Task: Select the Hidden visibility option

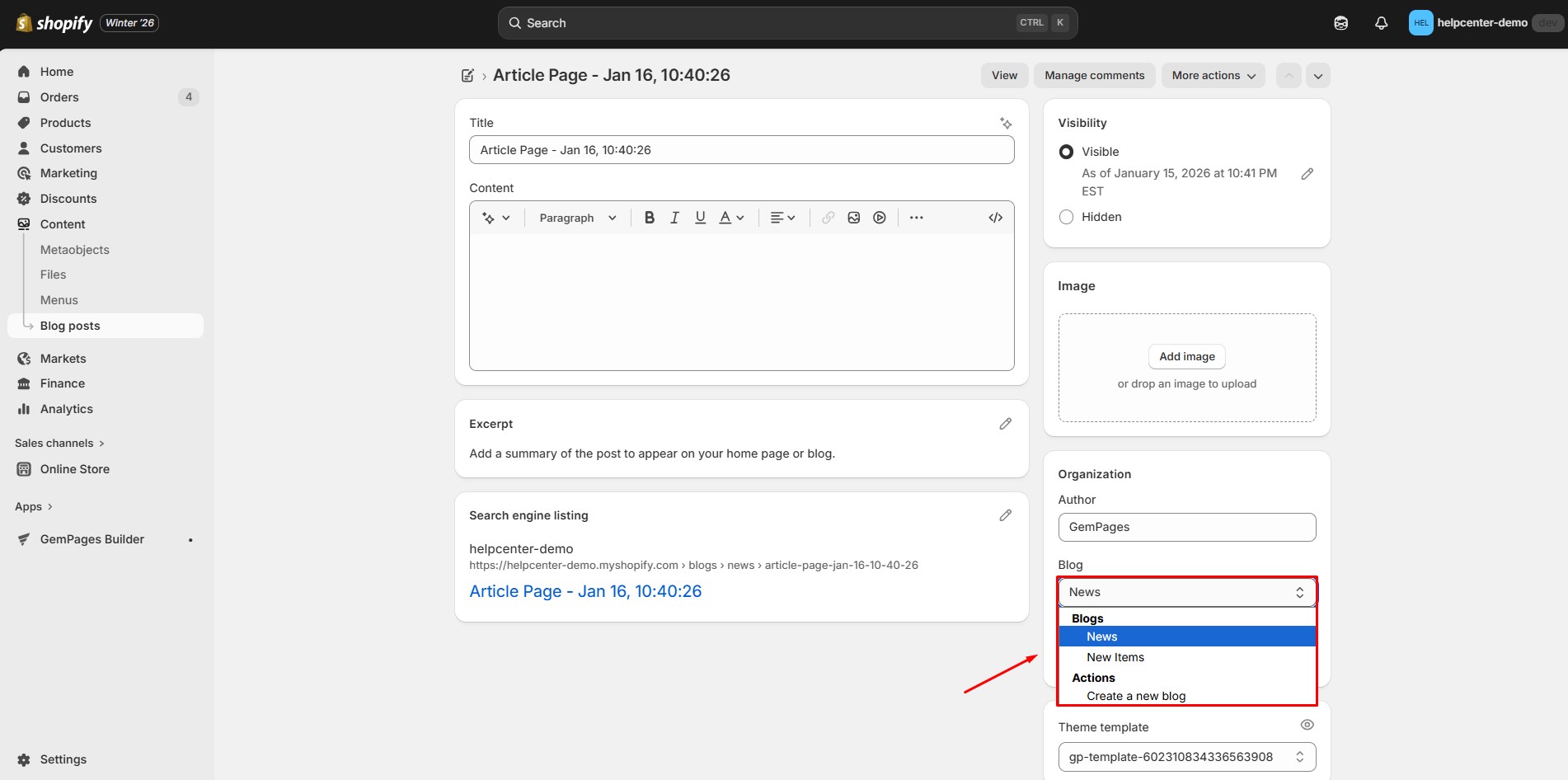Action: (1066, 217)
